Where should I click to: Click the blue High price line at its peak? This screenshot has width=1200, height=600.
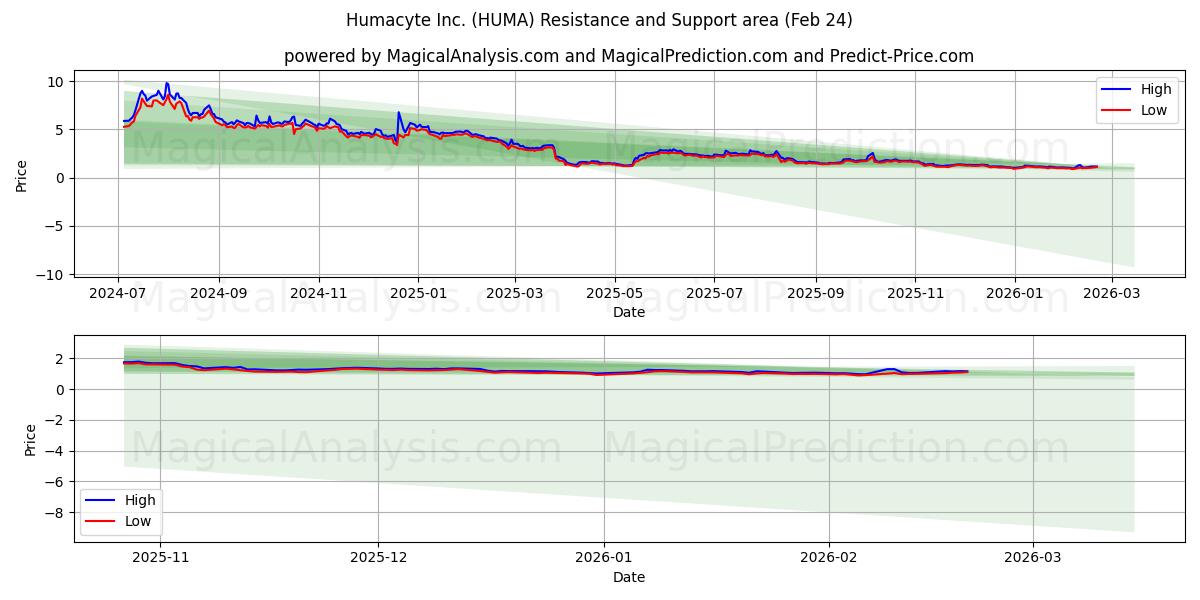coord(165,83)
